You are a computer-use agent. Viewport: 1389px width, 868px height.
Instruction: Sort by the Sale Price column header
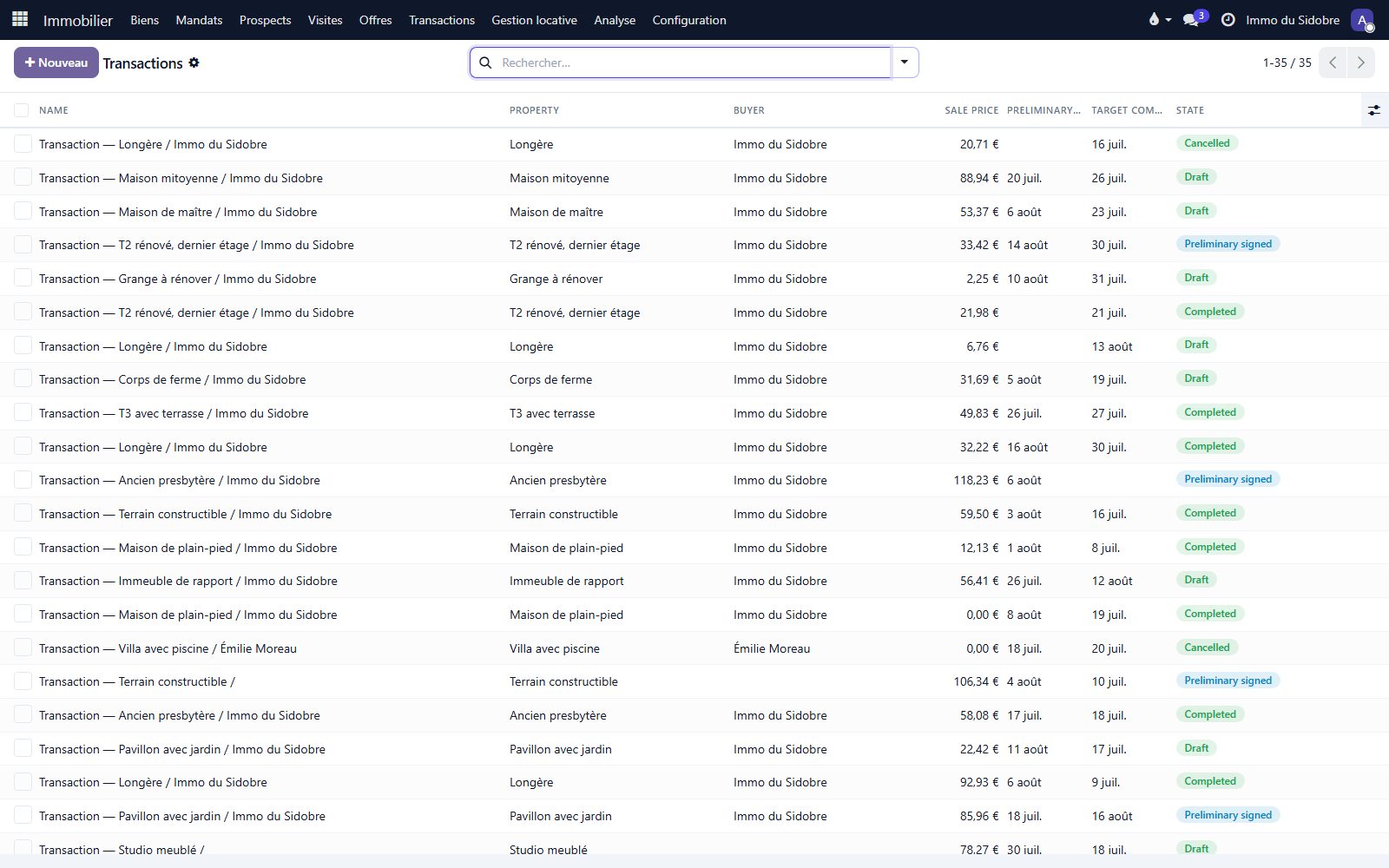pos(971,110)
